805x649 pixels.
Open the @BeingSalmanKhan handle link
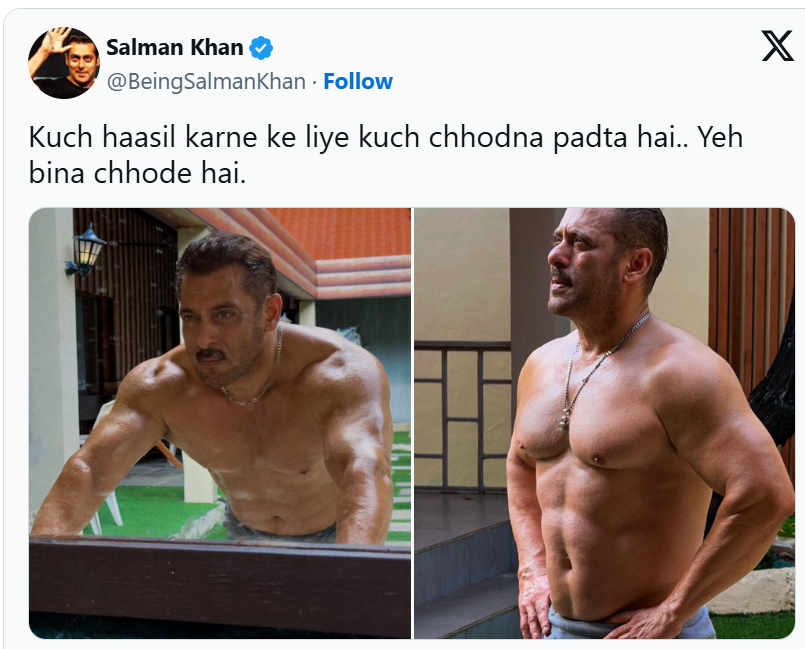206,82
